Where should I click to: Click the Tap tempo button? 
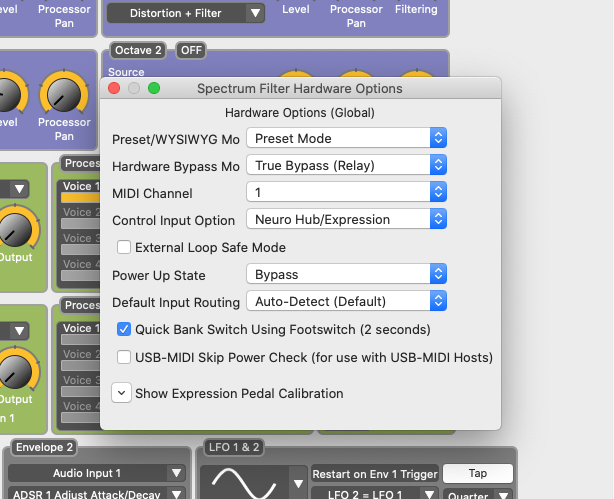pos(478,473)
